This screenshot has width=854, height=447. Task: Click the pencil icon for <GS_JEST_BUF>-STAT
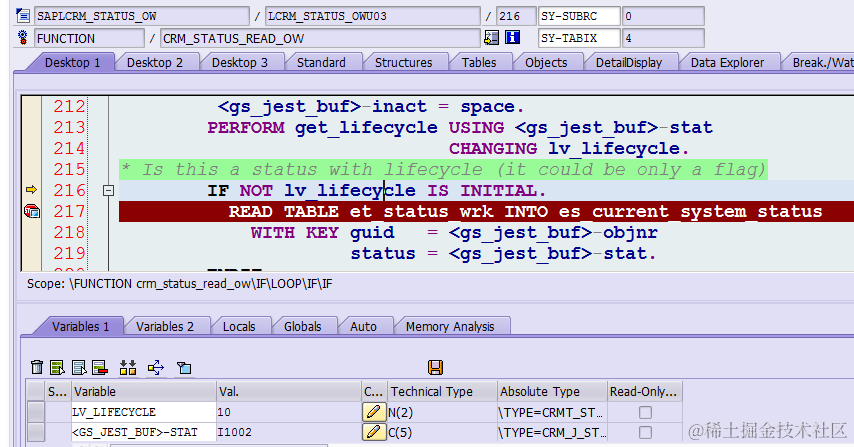click(374, 432)
